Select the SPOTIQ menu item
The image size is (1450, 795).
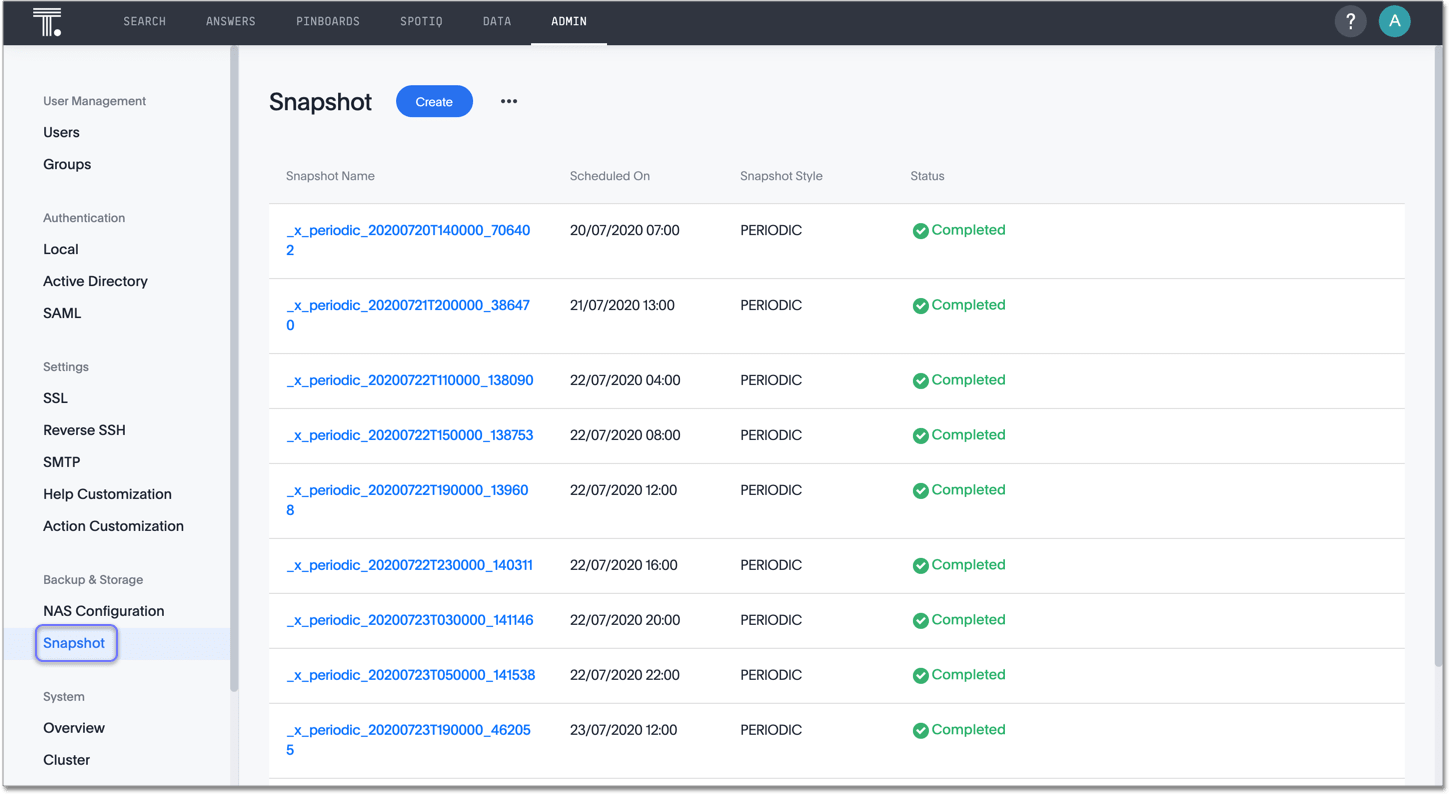point(421,21)
